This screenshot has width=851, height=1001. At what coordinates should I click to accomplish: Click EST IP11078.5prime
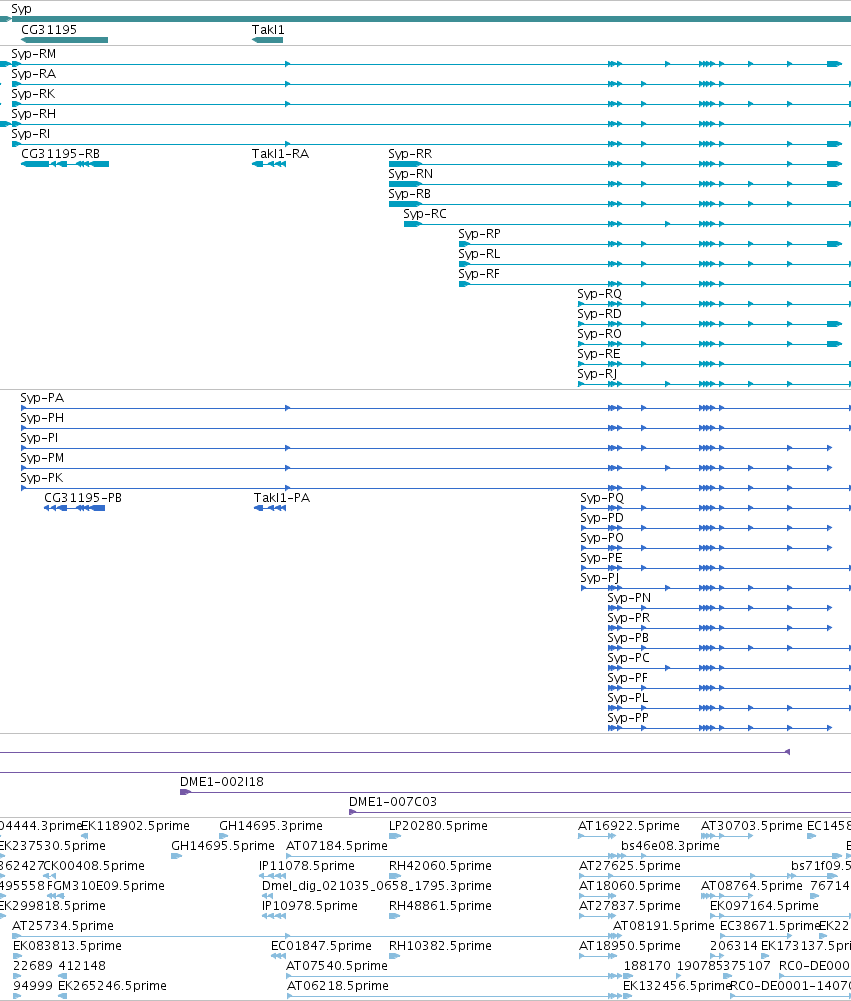306,866
